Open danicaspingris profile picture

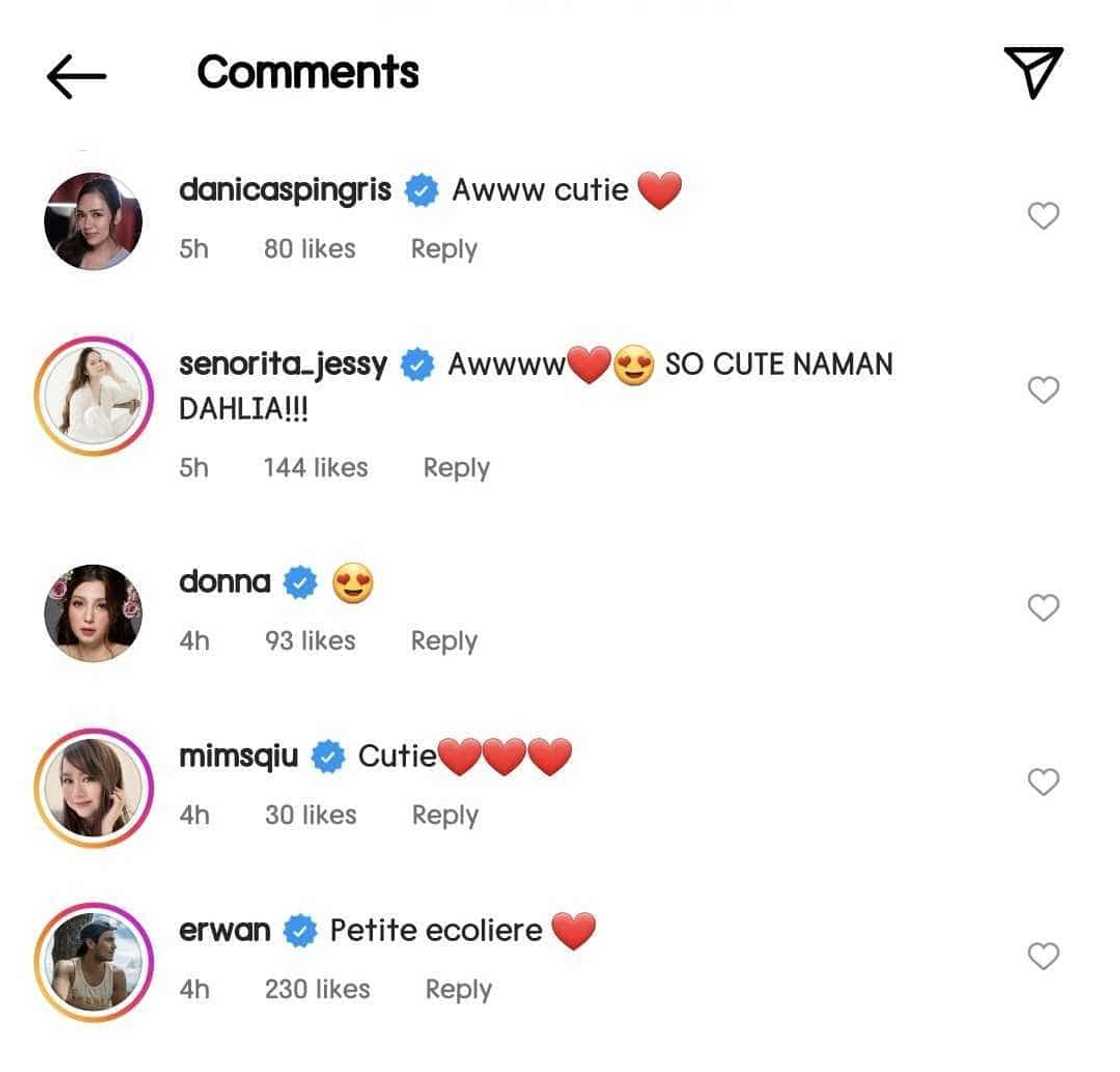point(93,221)
